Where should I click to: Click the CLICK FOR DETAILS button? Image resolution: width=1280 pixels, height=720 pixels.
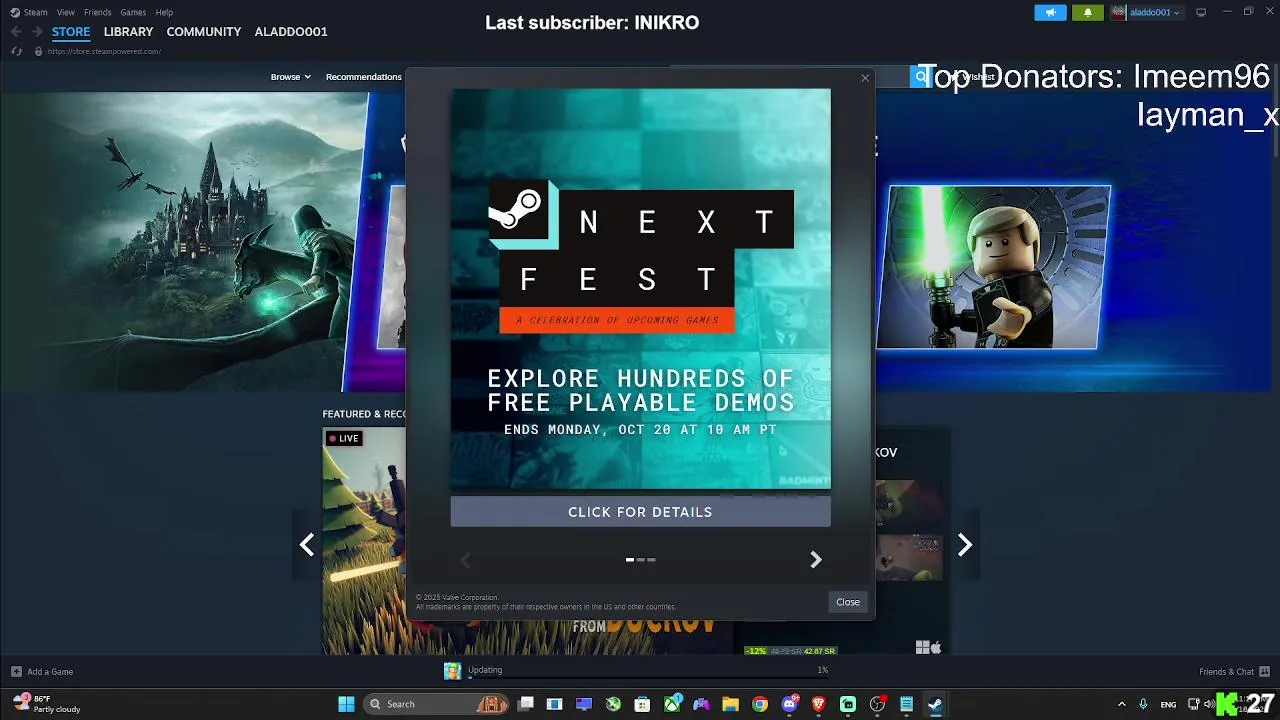pos(640,512)
